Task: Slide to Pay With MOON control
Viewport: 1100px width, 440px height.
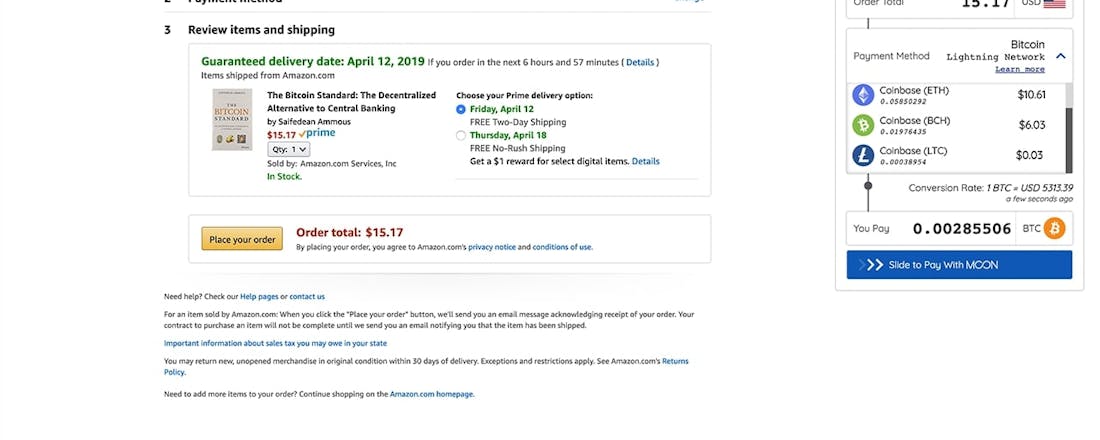Action: 959,265
